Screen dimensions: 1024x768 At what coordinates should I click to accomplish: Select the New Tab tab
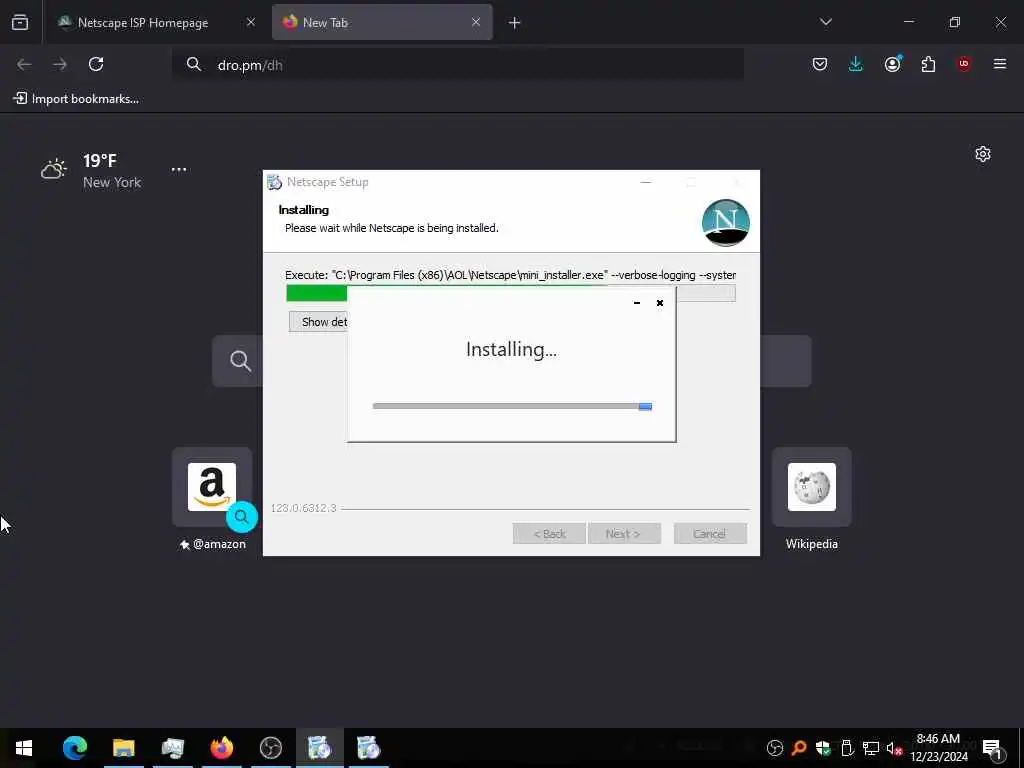pos(382,22)
